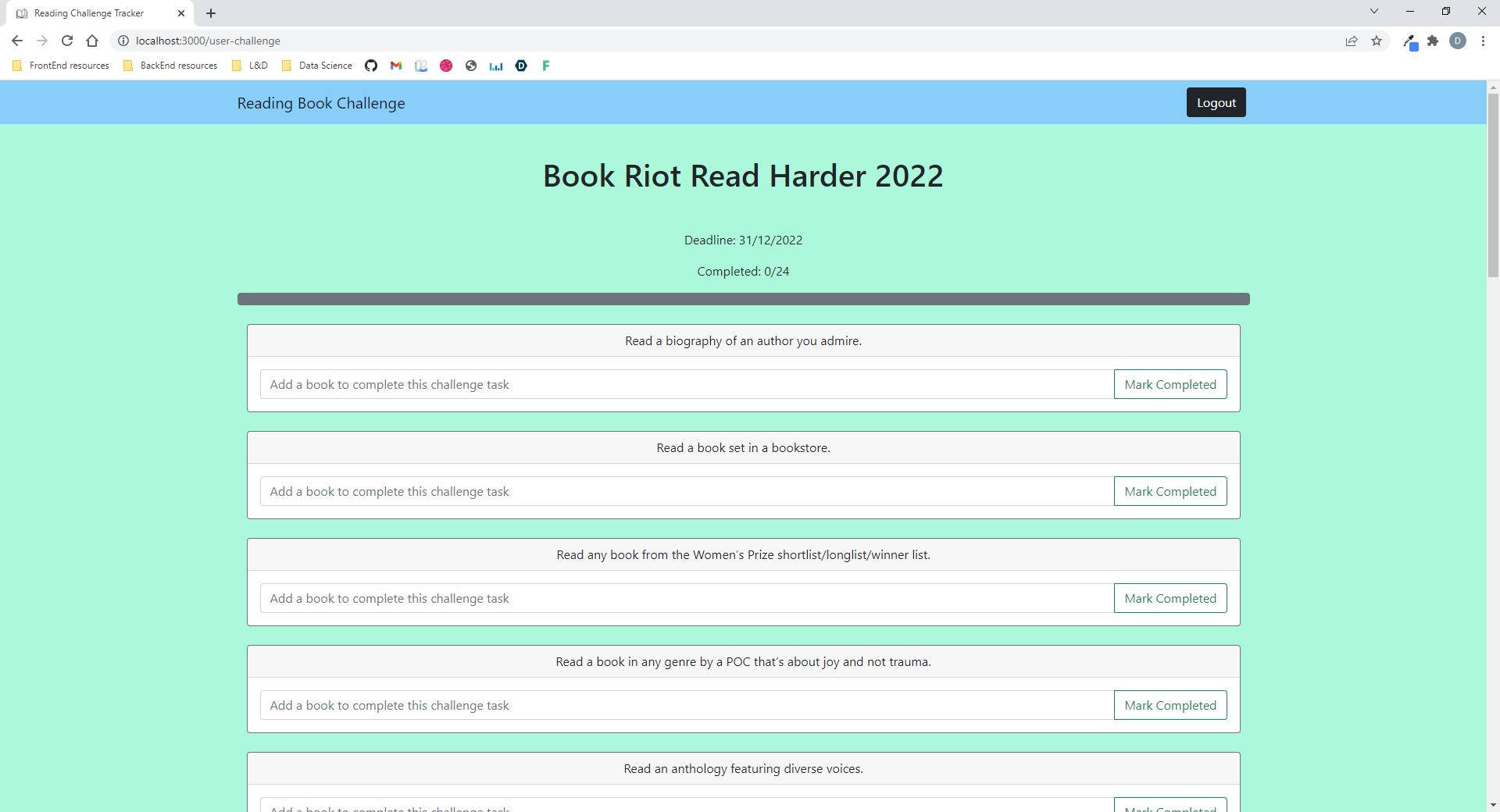Click the Reading Book Challenge brand link

click(x=321, y=103)
